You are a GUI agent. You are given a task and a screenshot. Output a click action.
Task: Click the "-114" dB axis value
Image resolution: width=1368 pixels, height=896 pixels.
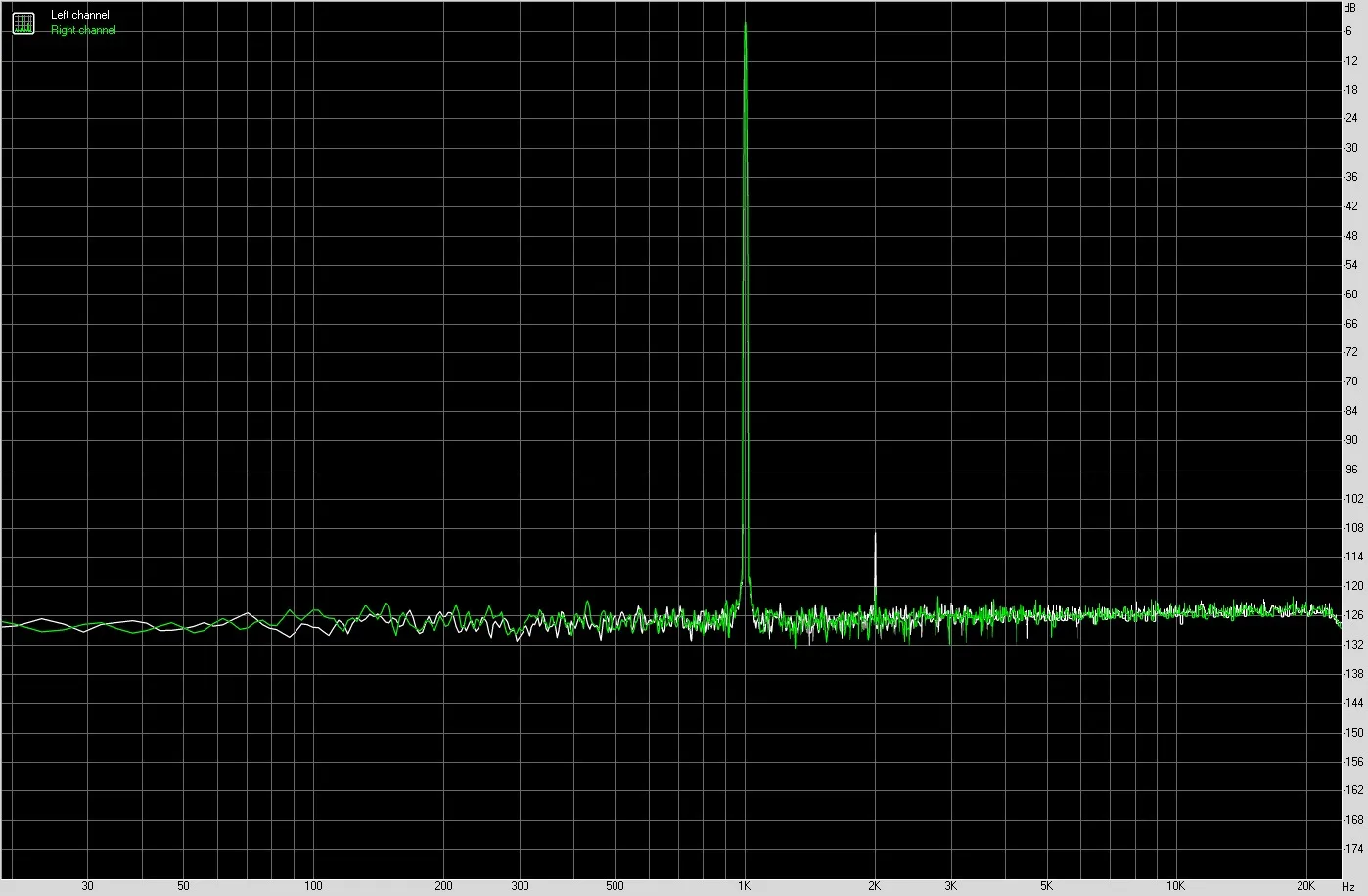pos(1353,557)
